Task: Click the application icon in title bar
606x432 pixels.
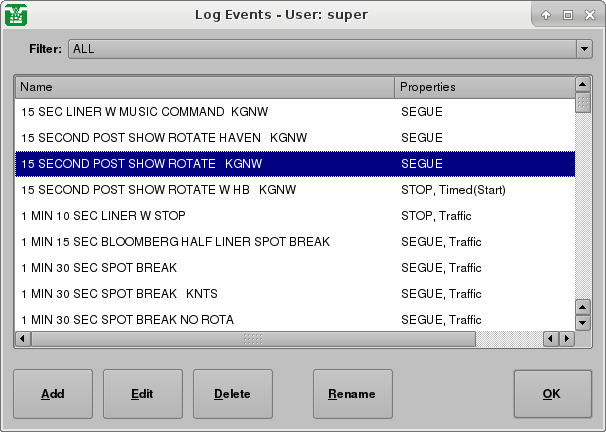Action: point(16,15)
